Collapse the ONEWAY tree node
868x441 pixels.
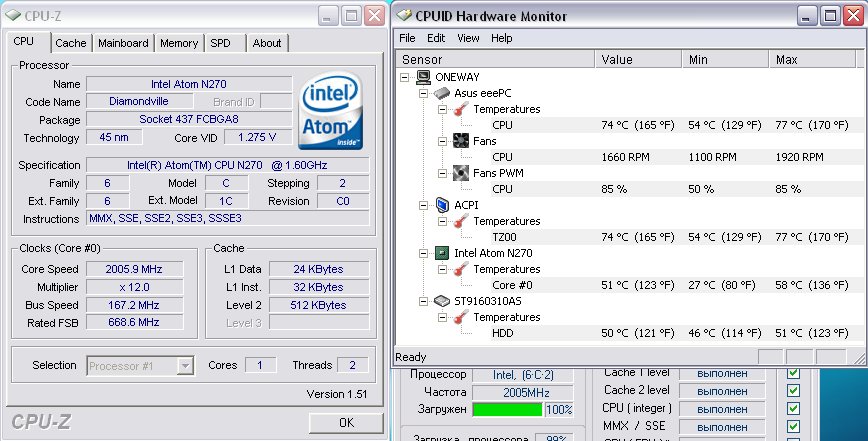coord(405,77)
